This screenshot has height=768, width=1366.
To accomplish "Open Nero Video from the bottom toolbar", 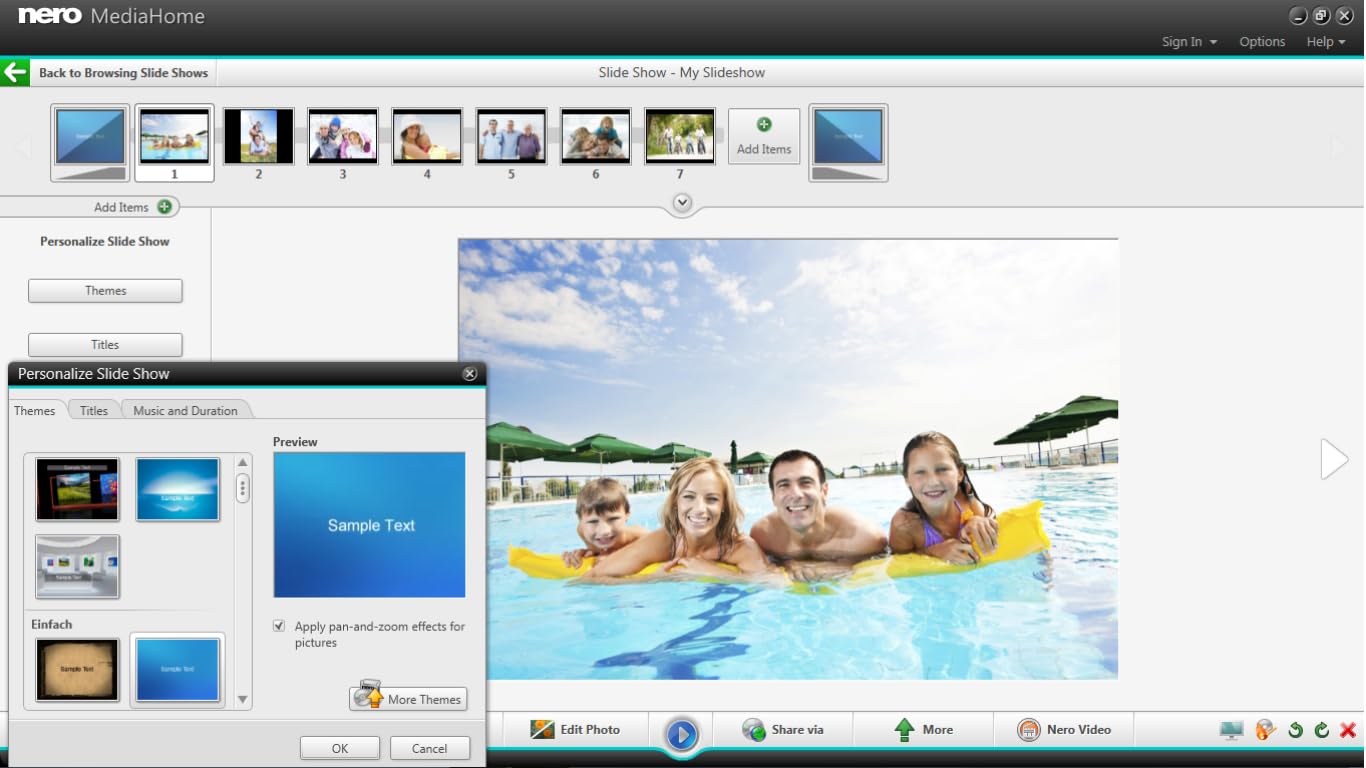I will point(1064,730).
